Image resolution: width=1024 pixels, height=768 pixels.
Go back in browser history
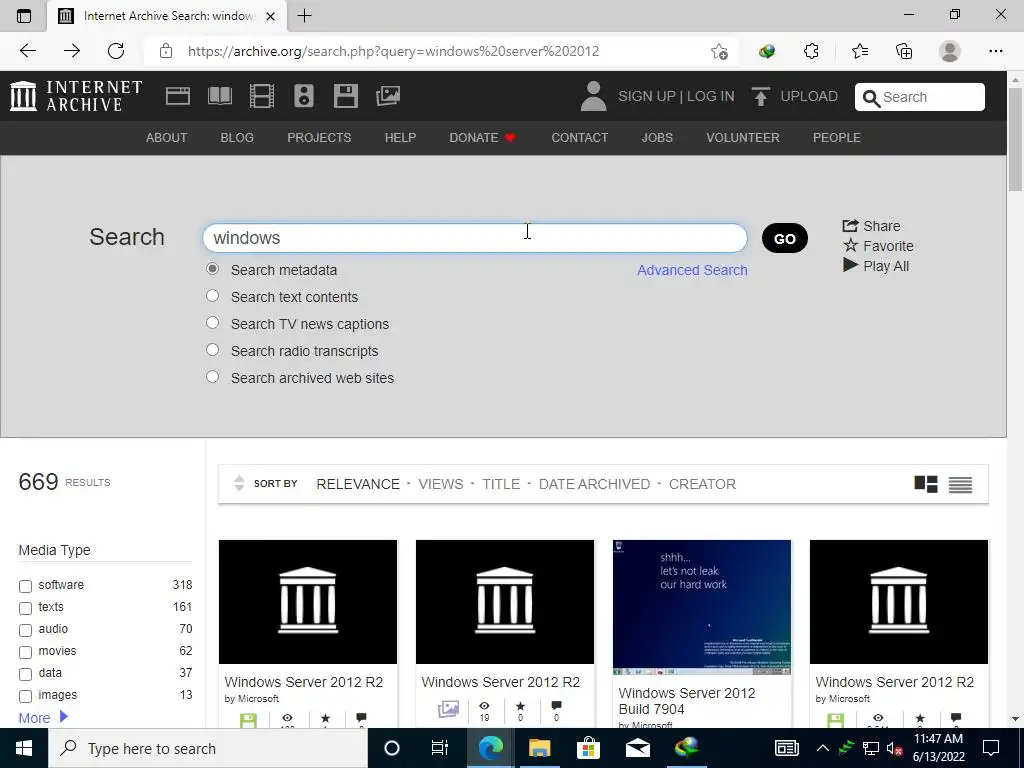(x=27, y=51)
